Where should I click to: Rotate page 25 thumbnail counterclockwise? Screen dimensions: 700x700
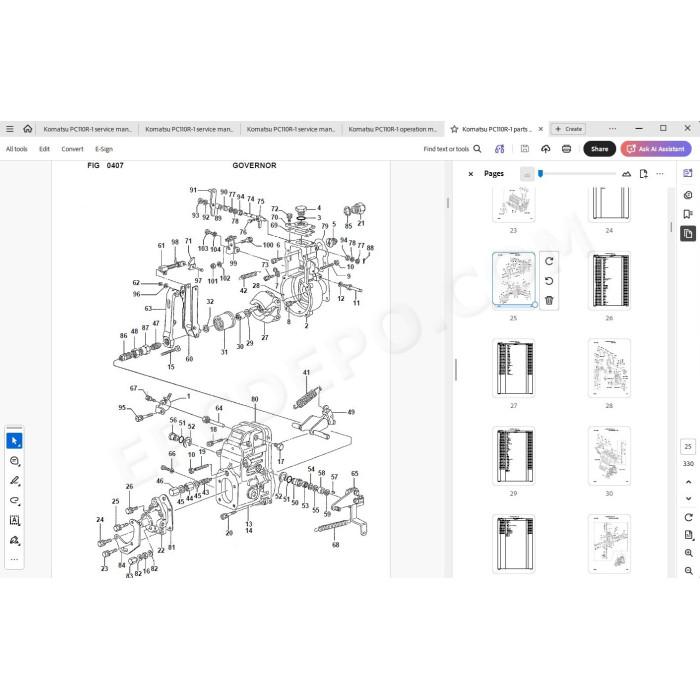click(549, 281)
